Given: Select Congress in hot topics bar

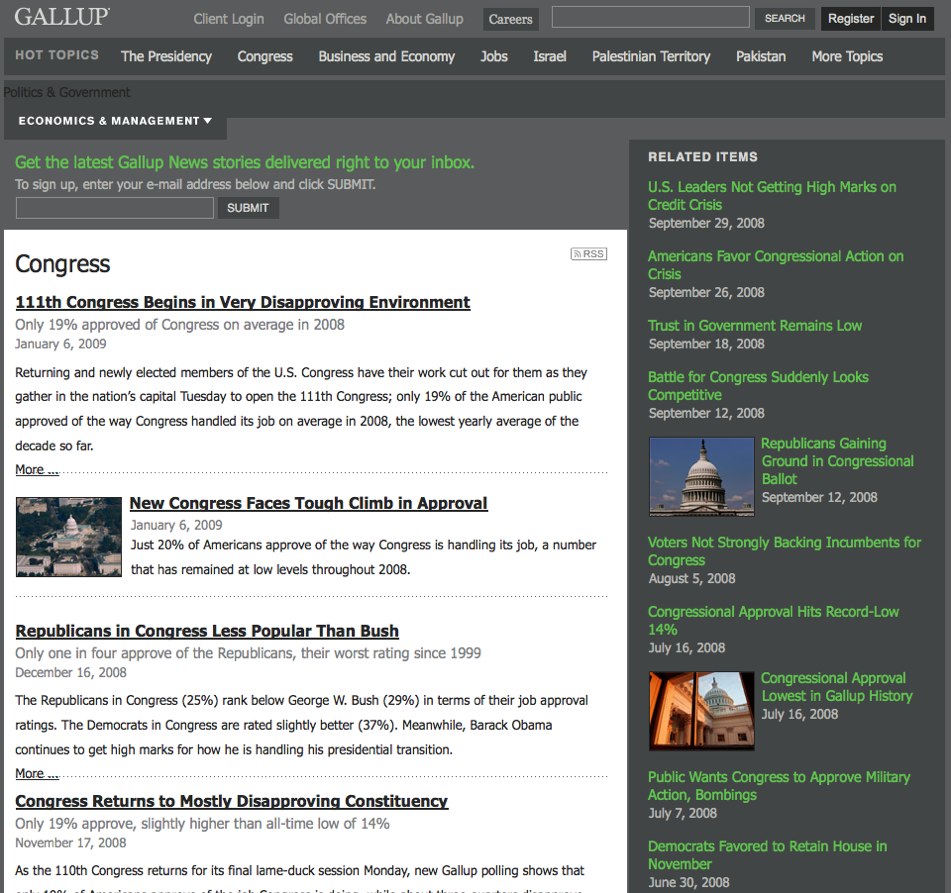Looking at the screenshot, I should (265, 56).
